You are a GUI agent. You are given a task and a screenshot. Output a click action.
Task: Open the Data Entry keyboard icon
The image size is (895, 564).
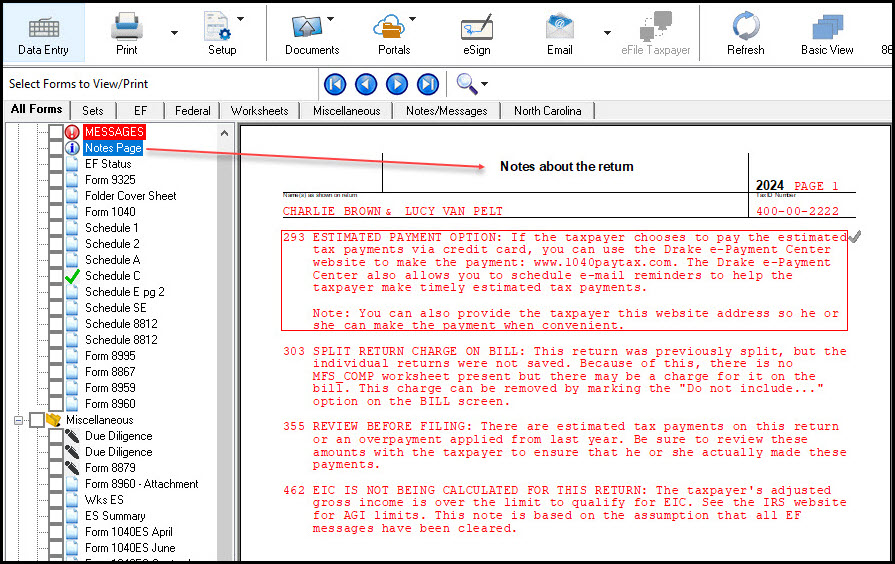click(x=43, y=27)
